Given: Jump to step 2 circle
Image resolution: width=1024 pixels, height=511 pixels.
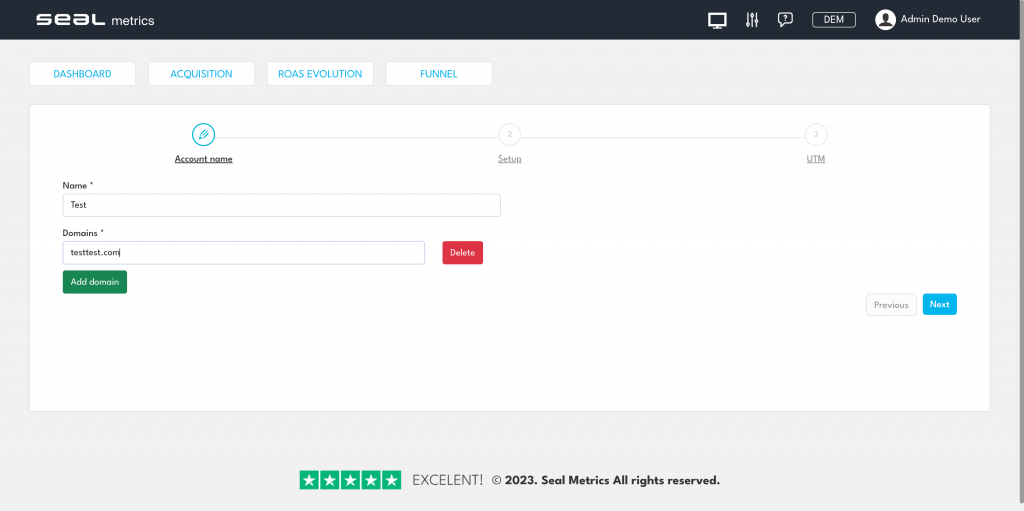Looking at the screenshot, I should coord(509,134).
